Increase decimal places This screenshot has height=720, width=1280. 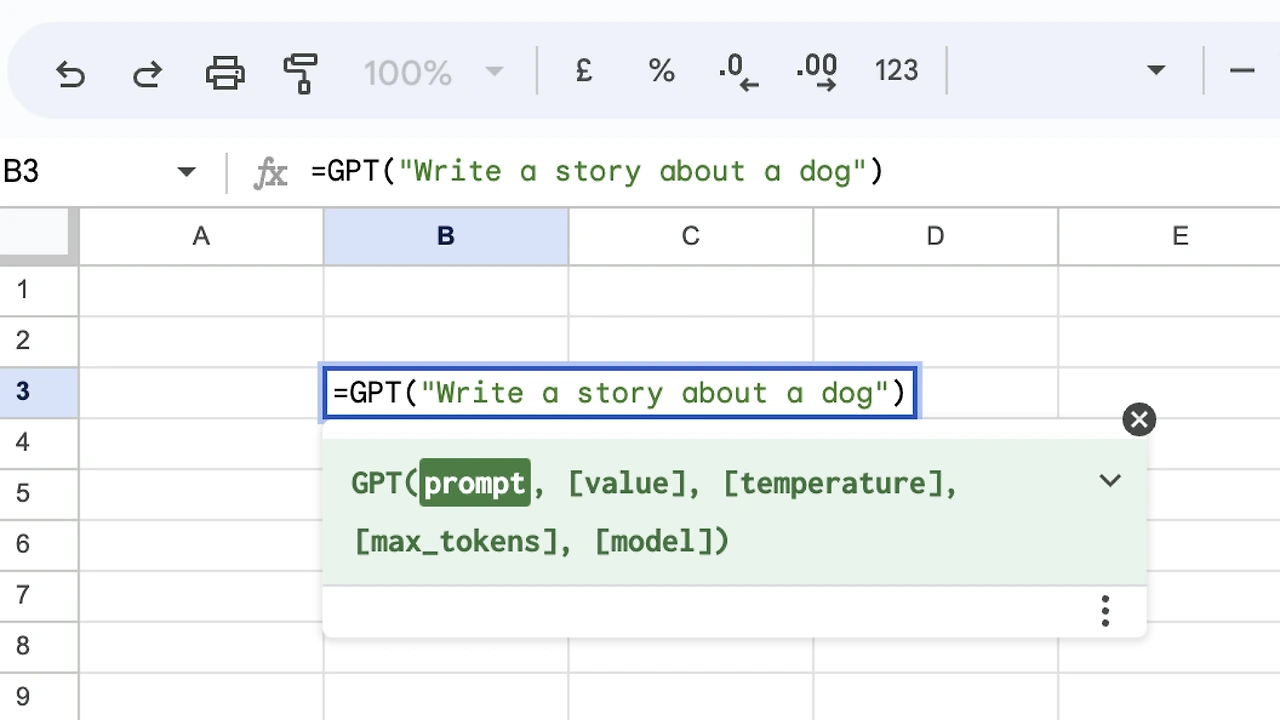click(x=817, y=71)
